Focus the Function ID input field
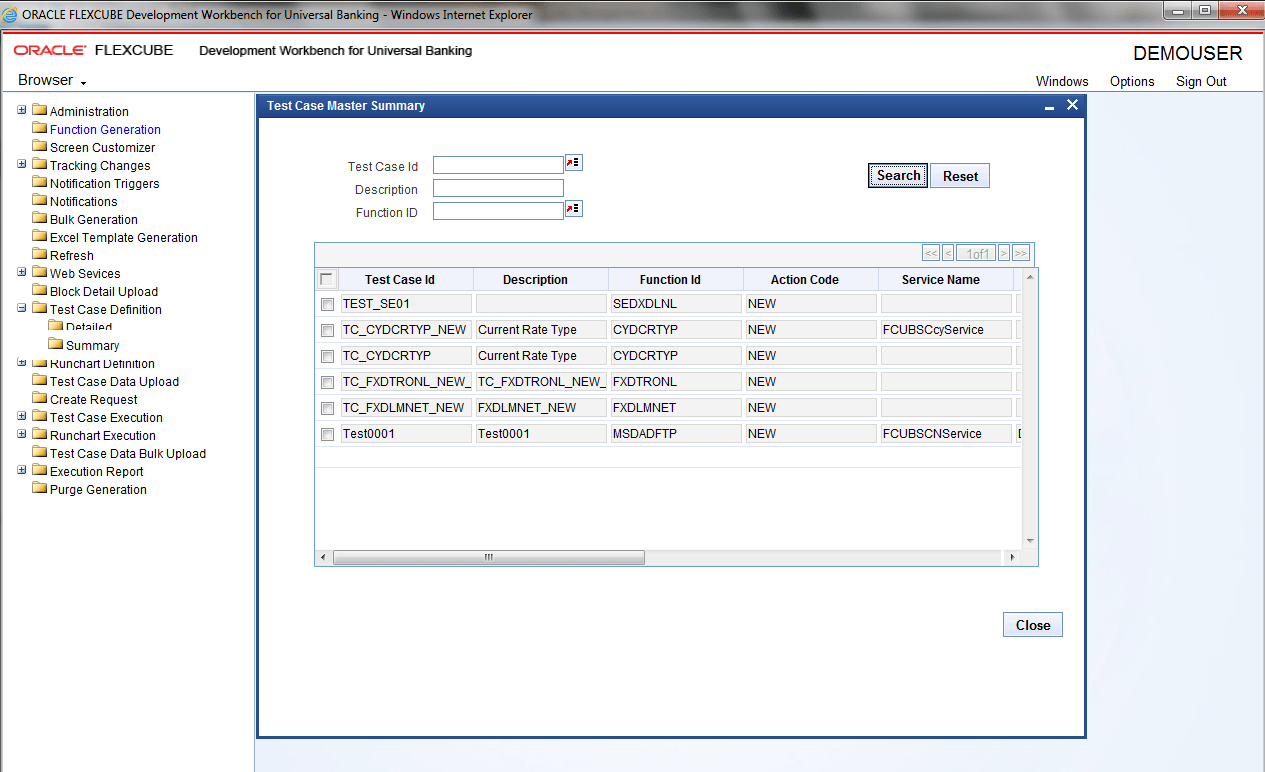 click(x=498, y=211)
